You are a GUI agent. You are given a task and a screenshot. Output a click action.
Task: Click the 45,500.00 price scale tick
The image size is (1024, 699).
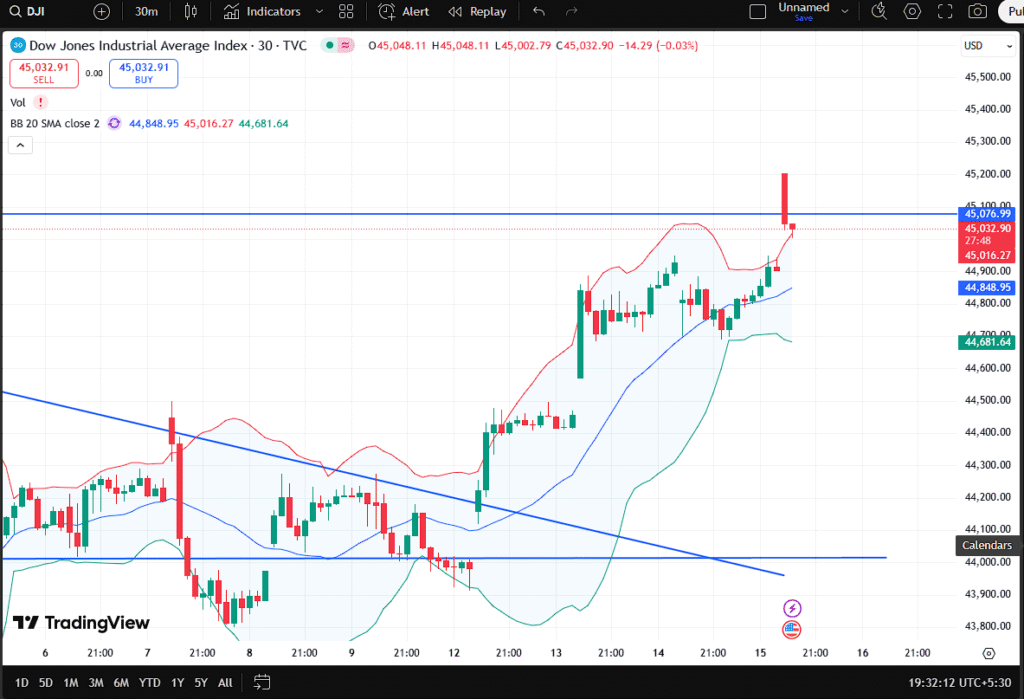coord(987,77)
